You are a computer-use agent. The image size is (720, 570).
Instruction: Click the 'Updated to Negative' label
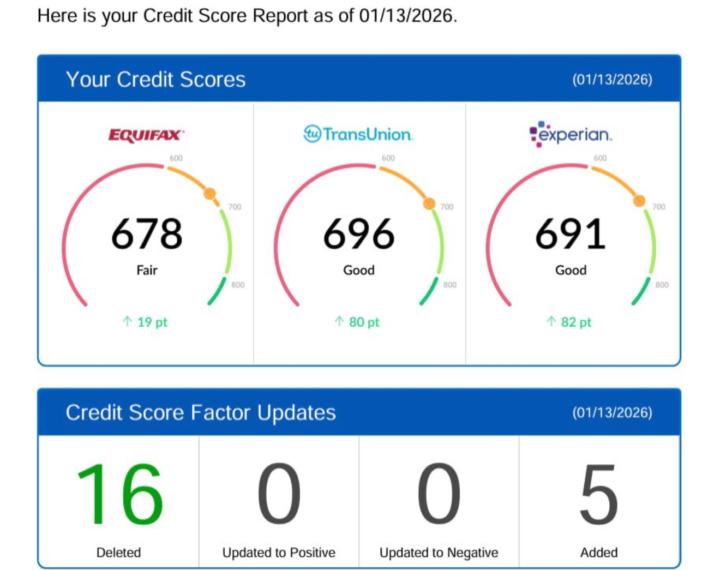pyautogui.click(x=439, y=553)
